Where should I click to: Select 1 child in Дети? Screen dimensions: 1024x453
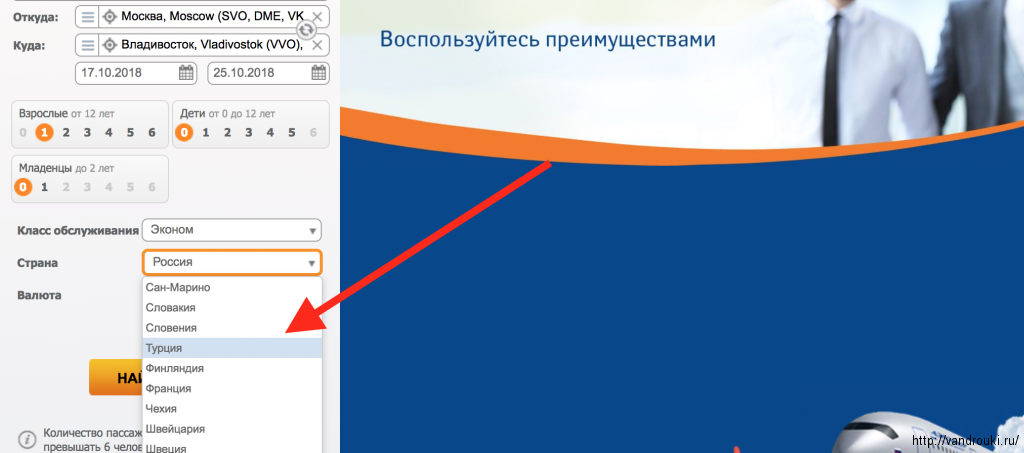(x=206, y=133)
